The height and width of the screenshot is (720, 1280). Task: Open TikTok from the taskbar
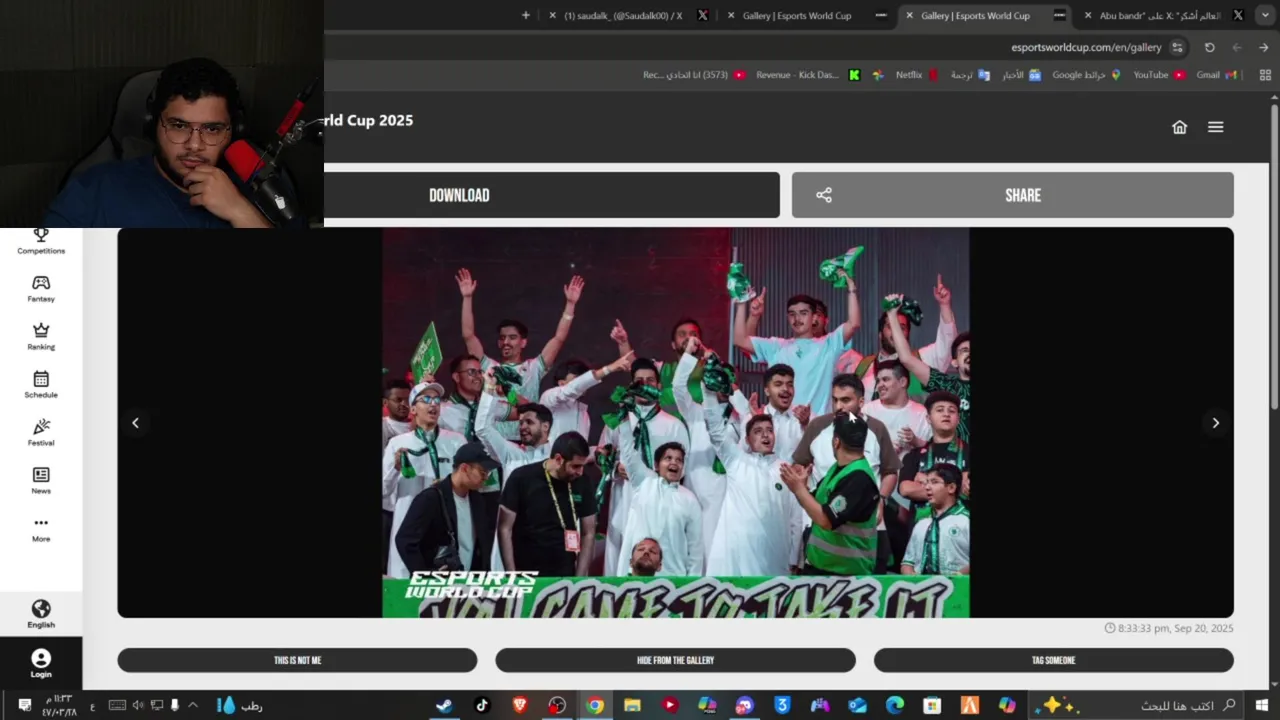point(482,705)
